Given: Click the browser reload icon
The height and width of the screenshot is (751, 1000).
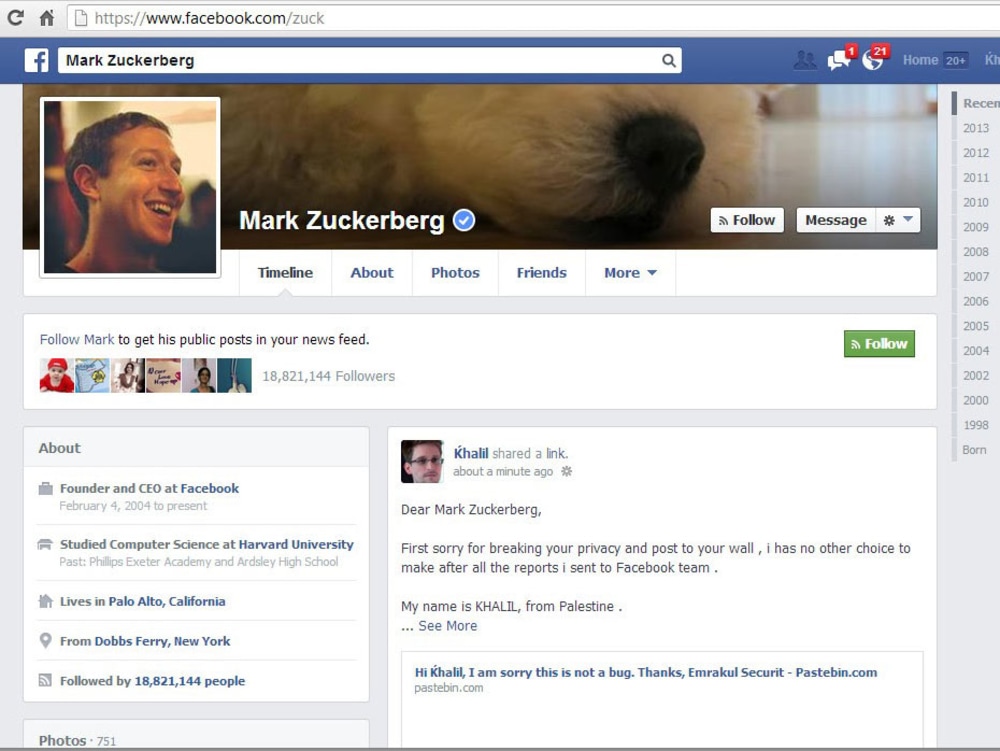Looking at the screenshot, I should pyautogui.click(x=16, y=17).
